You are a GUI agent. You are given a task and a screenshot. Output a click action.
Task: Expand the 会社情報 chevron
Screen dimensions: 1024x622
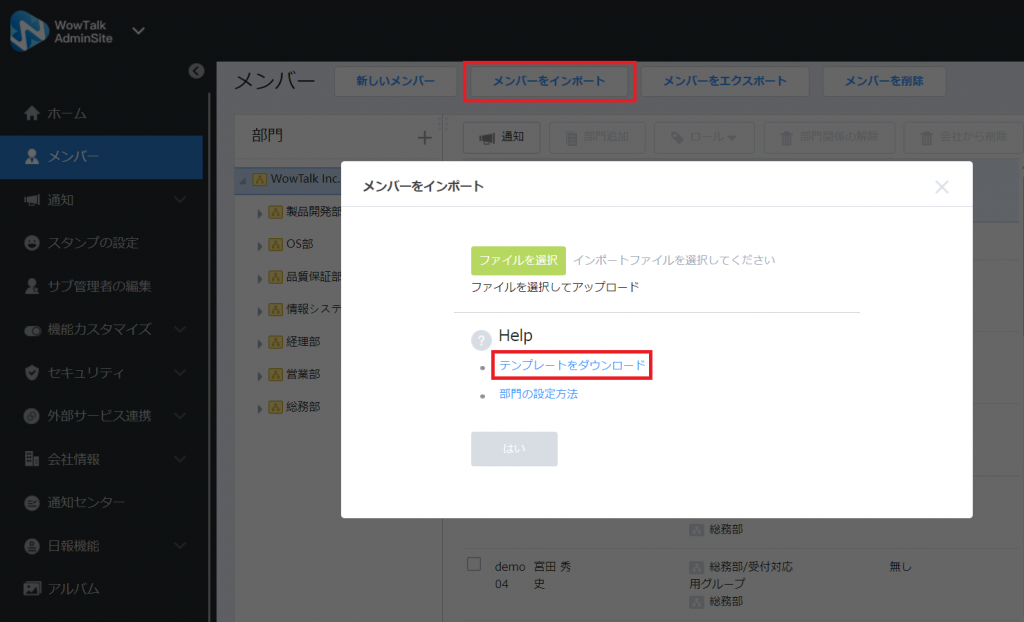click(180, 459)
